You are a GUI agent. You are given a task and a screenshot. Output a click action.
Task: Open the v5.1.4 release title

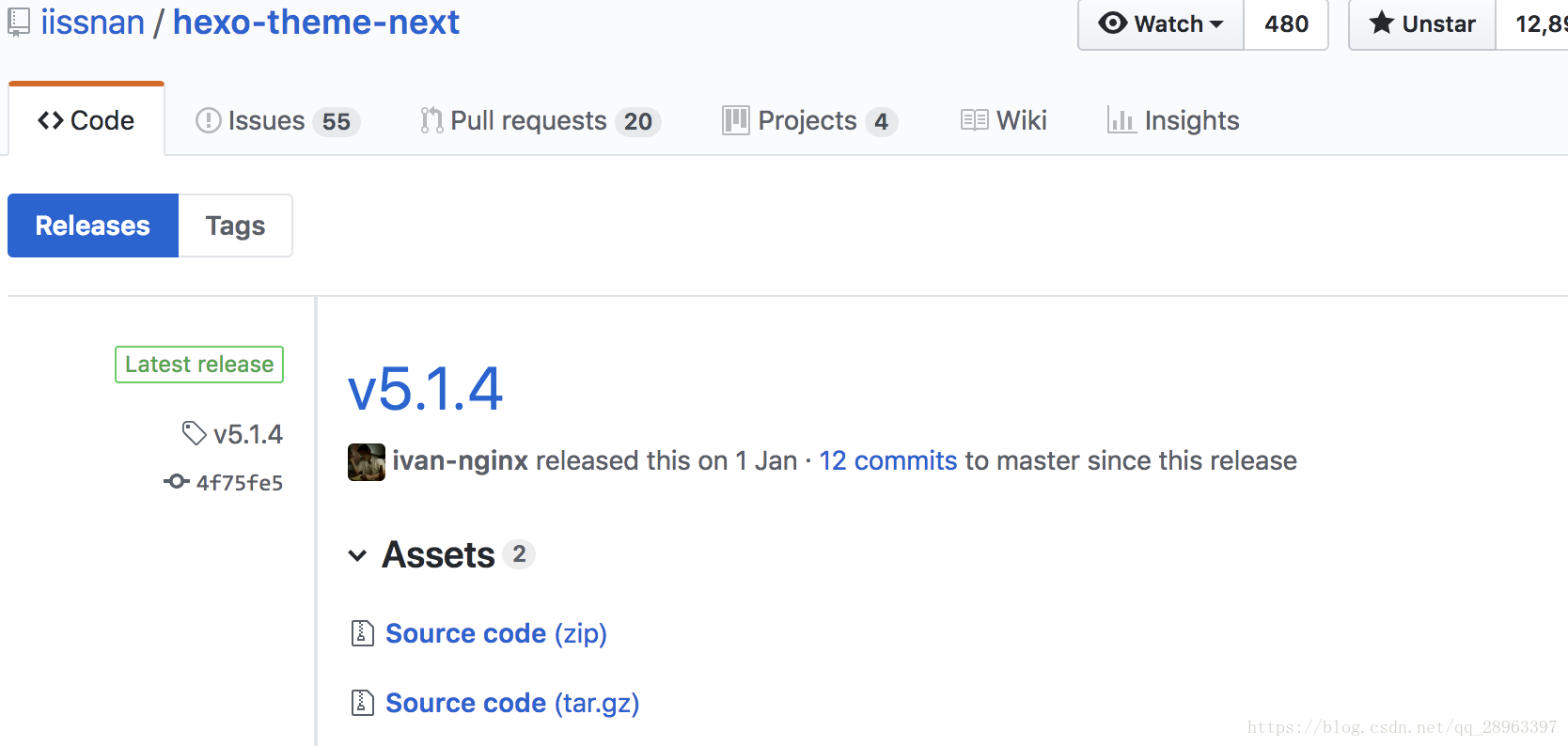click(x=425, y=389)
